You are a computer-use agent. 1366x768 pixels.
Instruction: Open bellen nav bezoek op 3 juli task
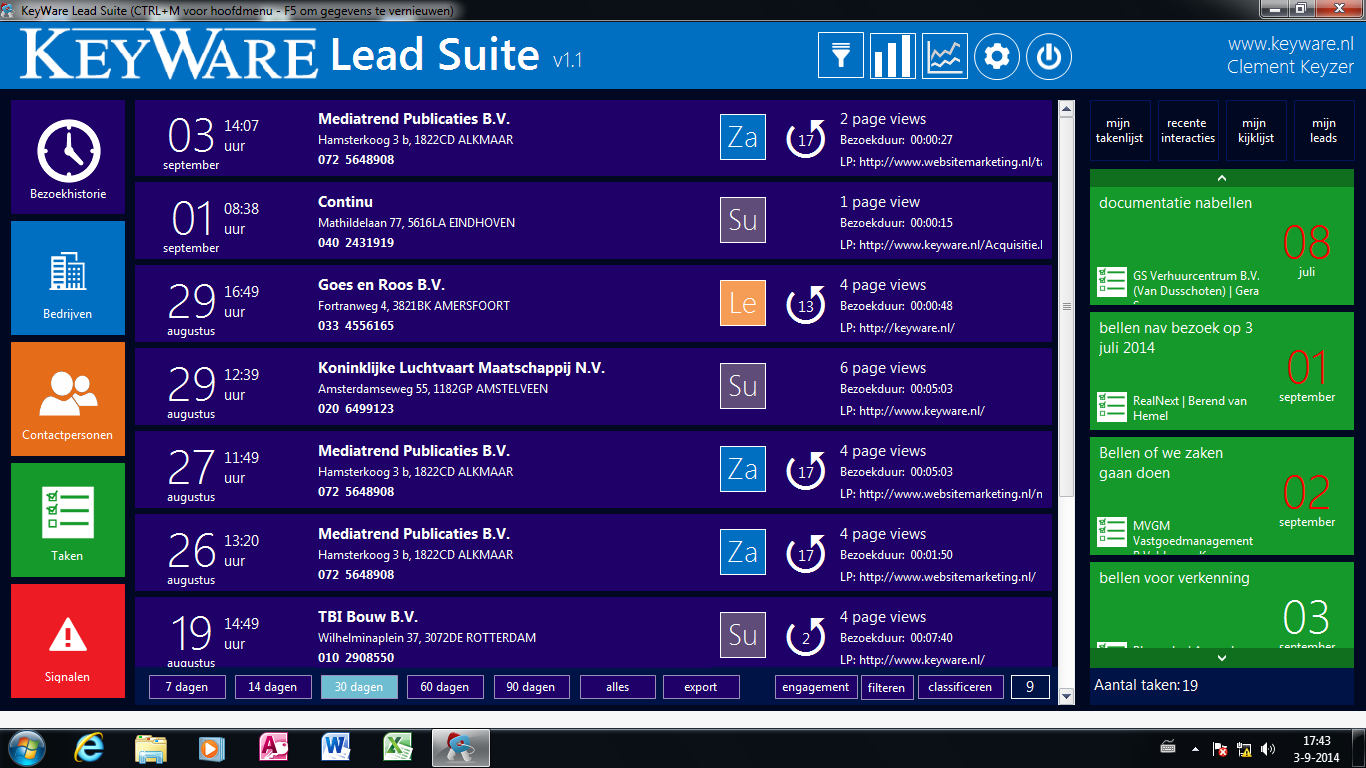click(1221, 372)
